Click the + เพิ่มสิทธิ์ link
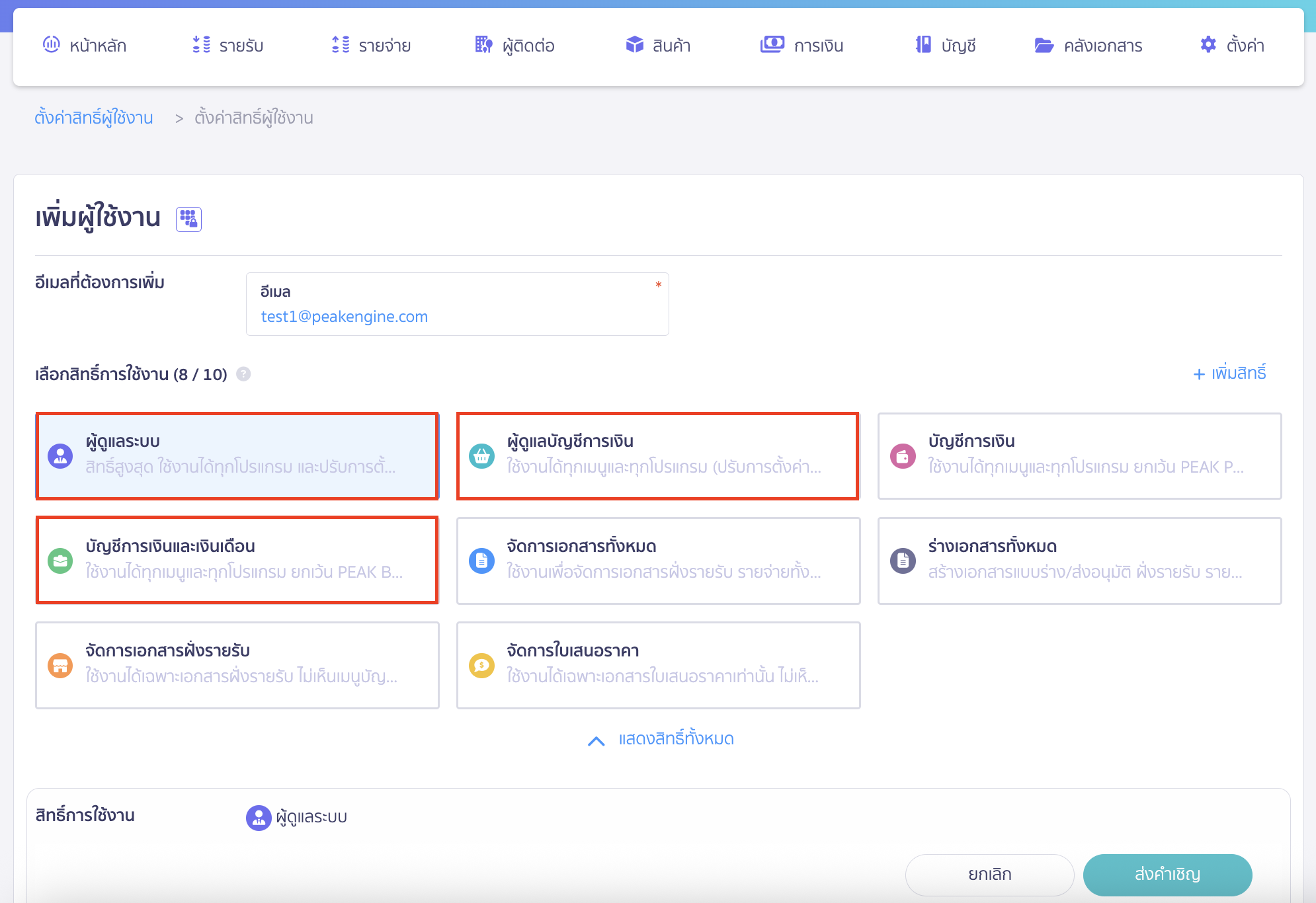Screen dimensions: 1316x903 point(1229,373)
